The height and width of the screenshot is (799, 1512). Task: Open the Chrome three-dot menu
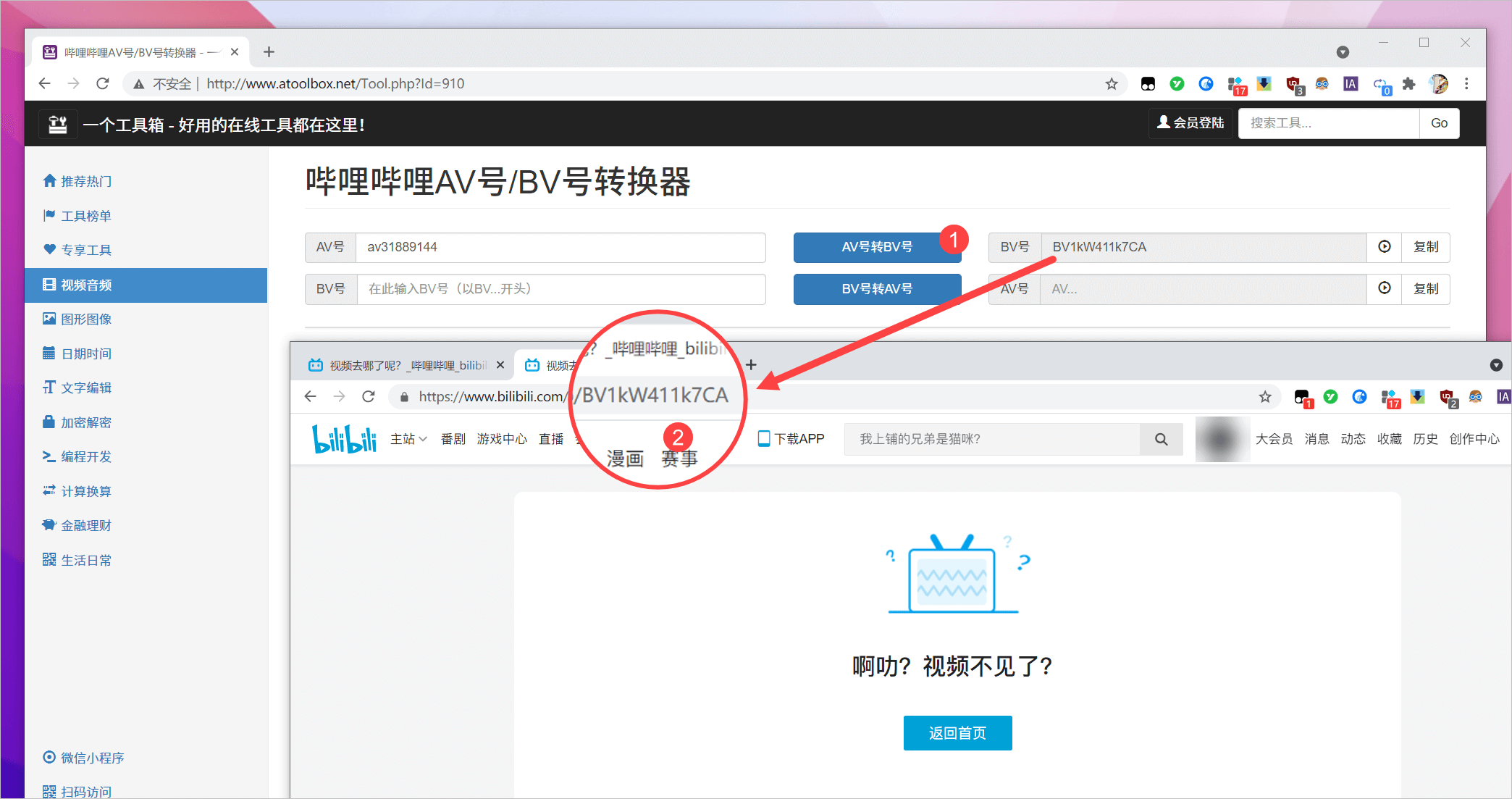pyautogui.click(x=1466, y=84)
